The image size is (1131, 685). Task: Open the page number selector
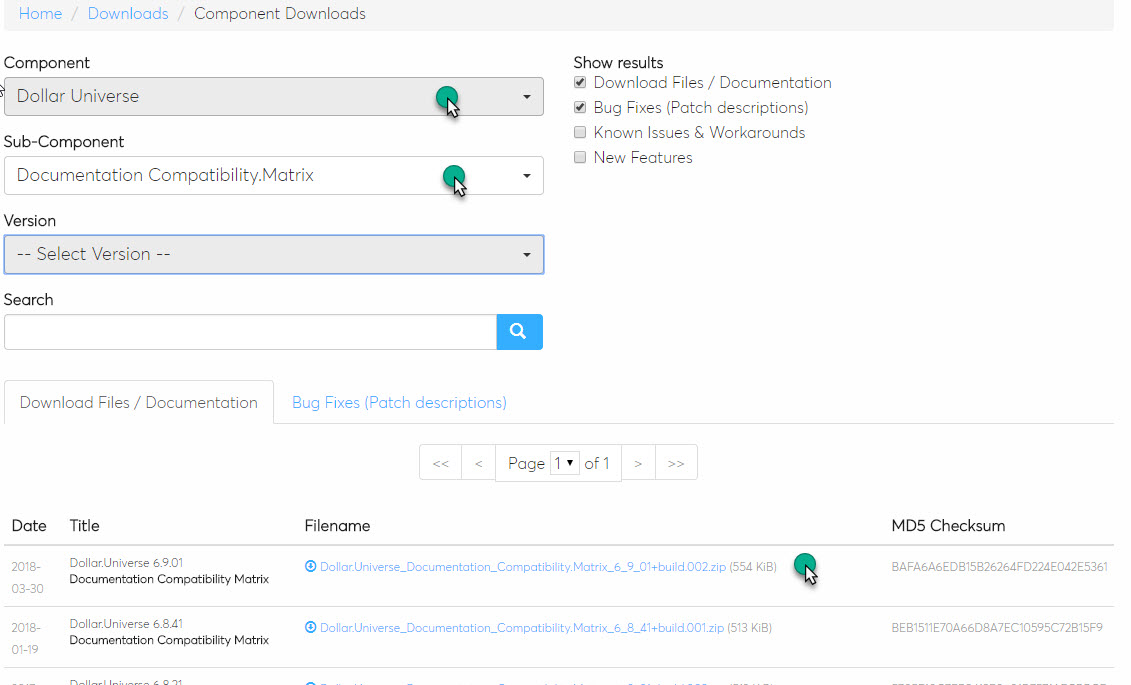[x=564, y=463]
